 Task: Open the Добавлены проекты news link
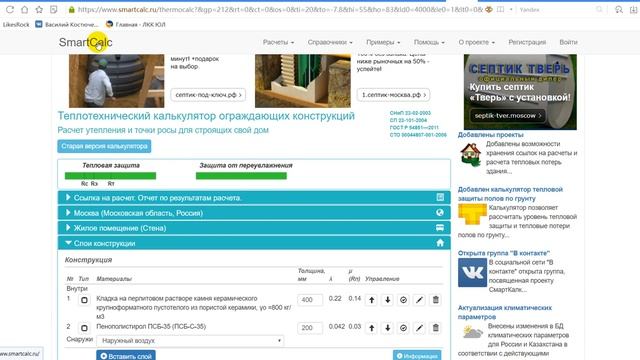[x=490, y=134]
